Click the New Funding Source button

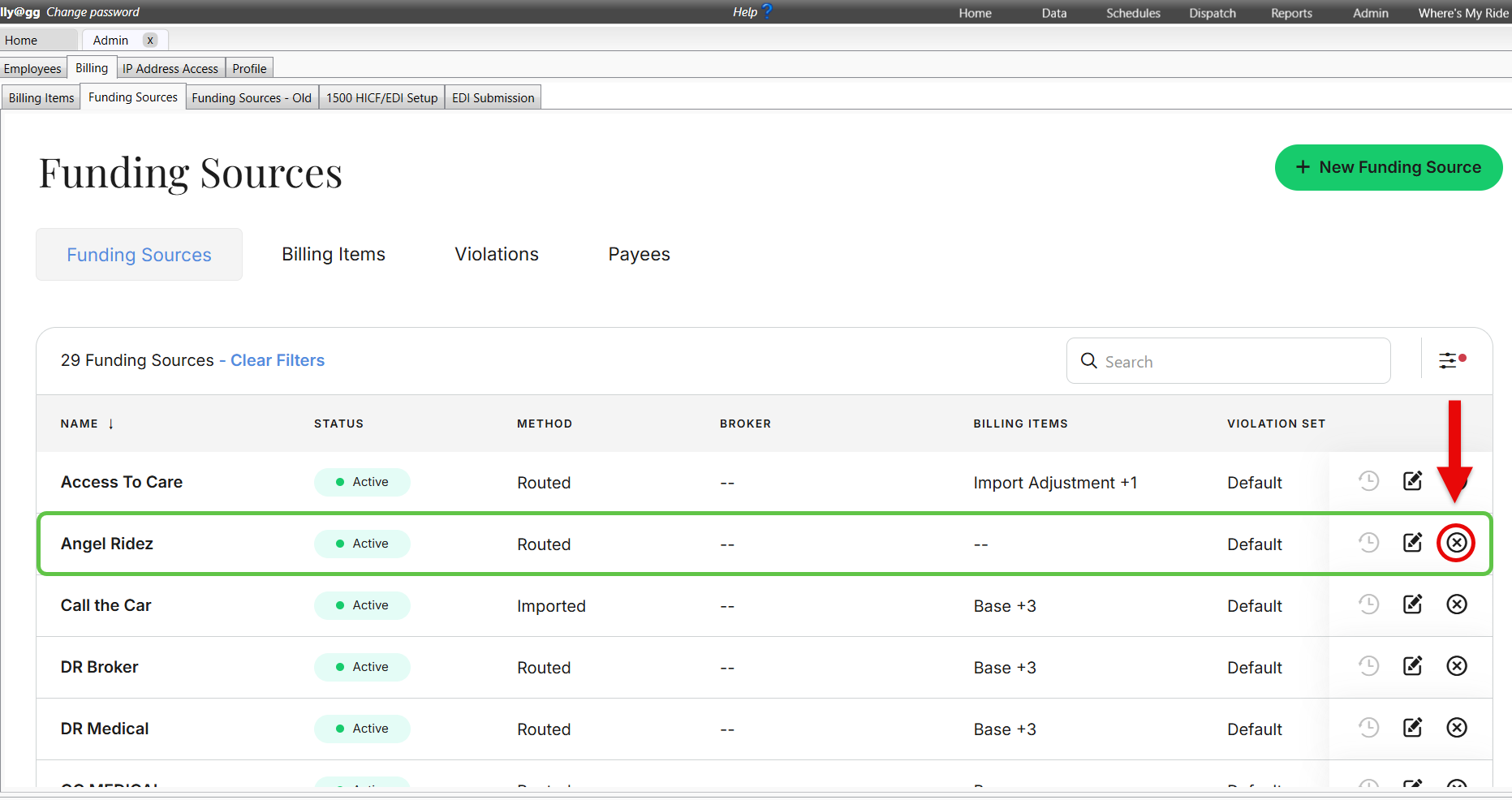tap(1388, 167)
